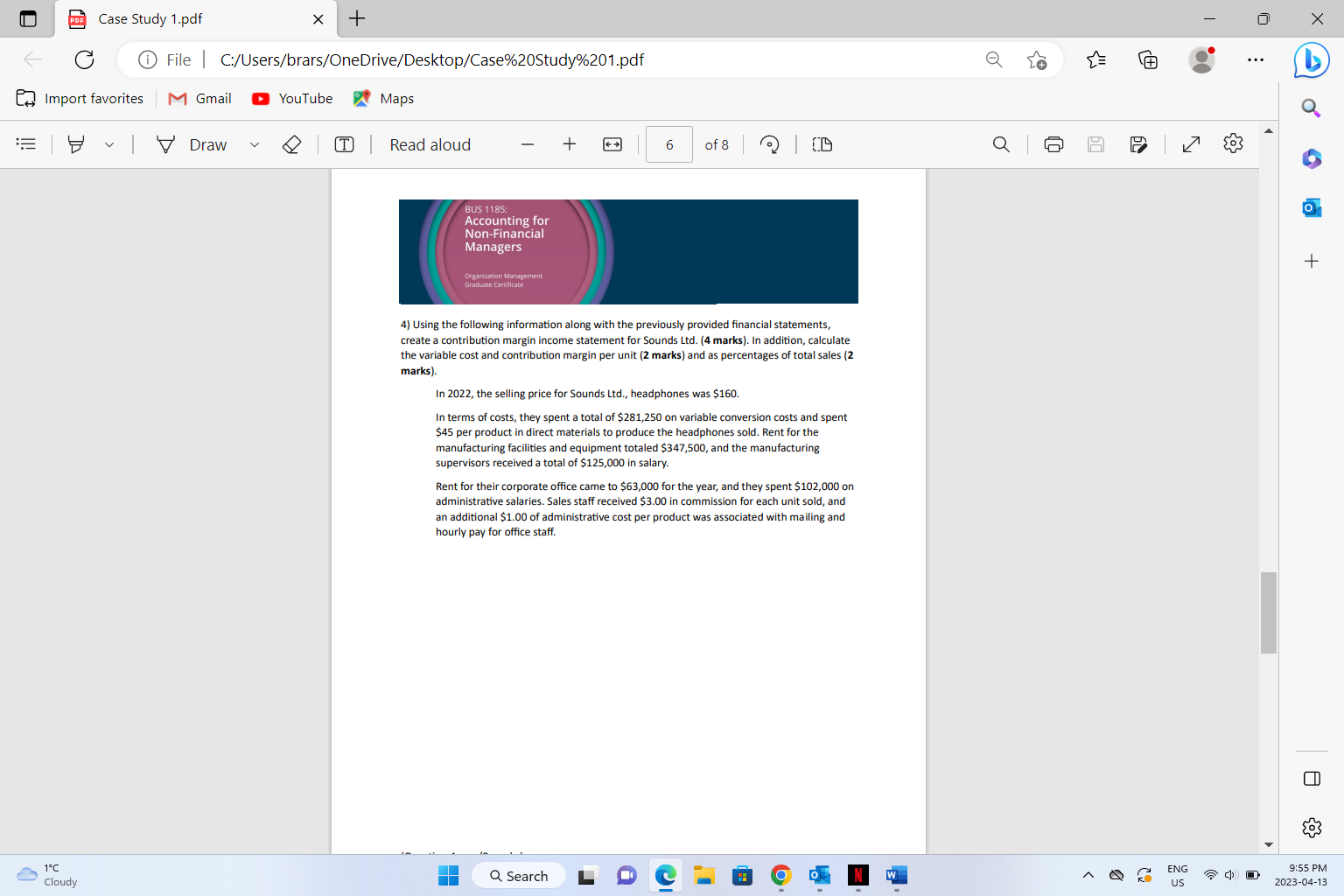Toggle fit to width zoom

[612, 144]
